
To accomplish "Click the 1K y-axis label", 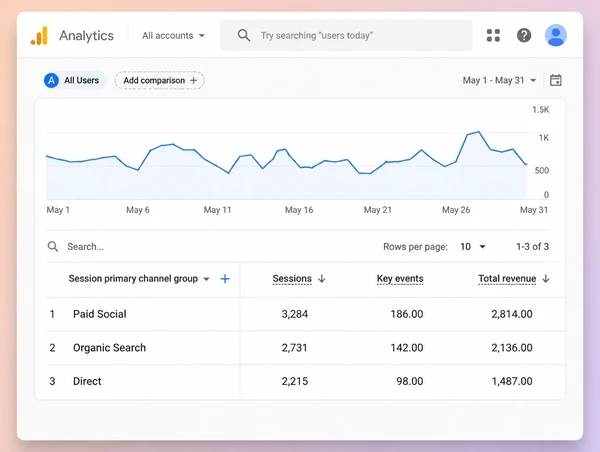I will coord(543,138).
